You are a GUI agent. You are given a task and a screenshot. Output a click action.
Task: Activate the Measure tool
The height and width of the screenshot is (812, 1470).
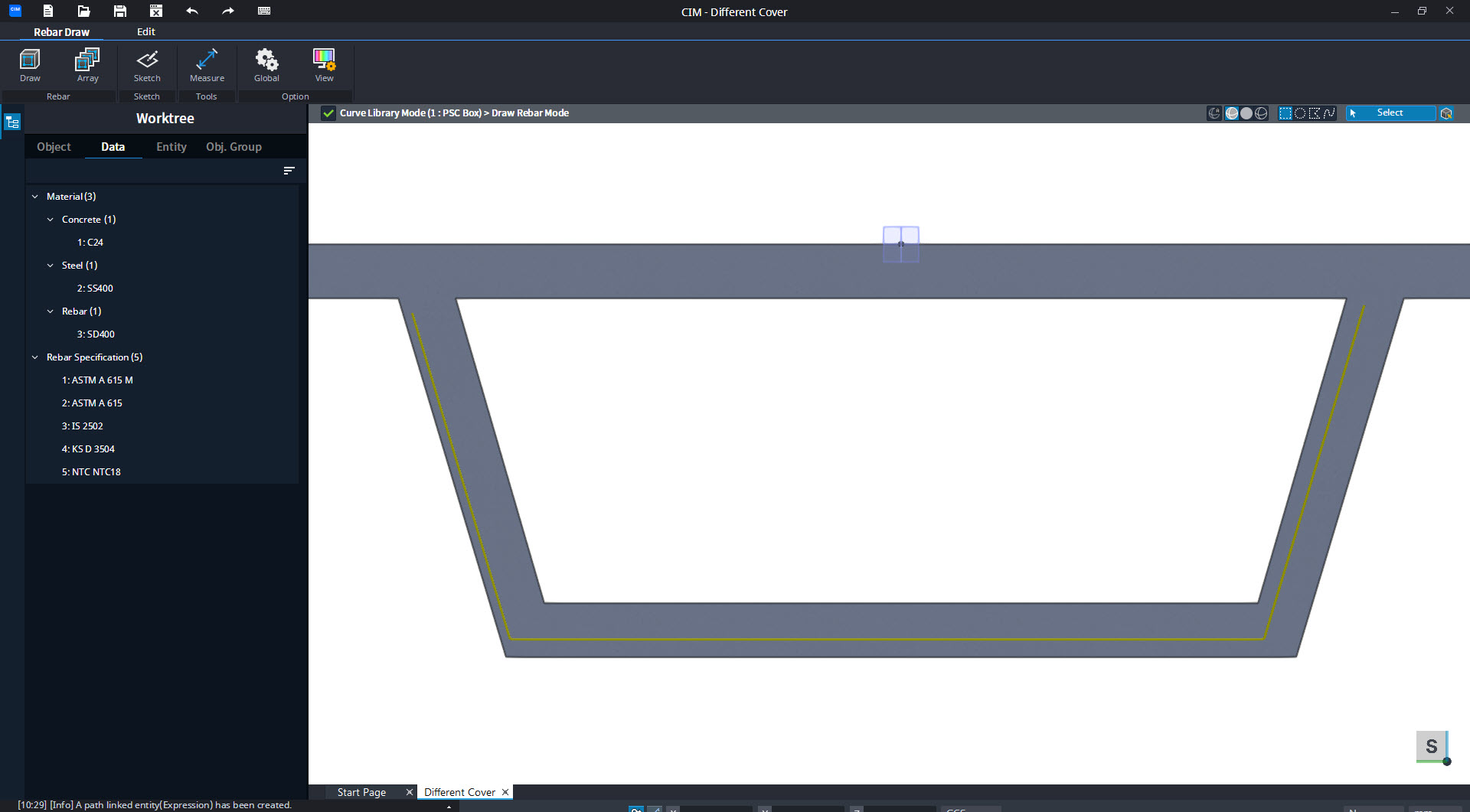pyautogui.click(x=207, y=65)
